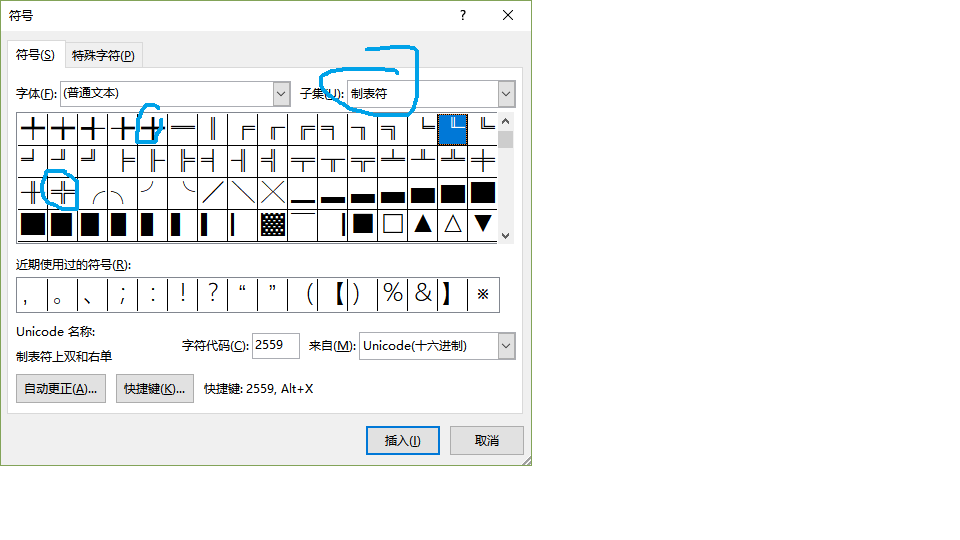Image resolution: width=960 pixels, height=540 pixels.
Task: Pick the ampersand in recent symbols
Action: click(422, 294)
